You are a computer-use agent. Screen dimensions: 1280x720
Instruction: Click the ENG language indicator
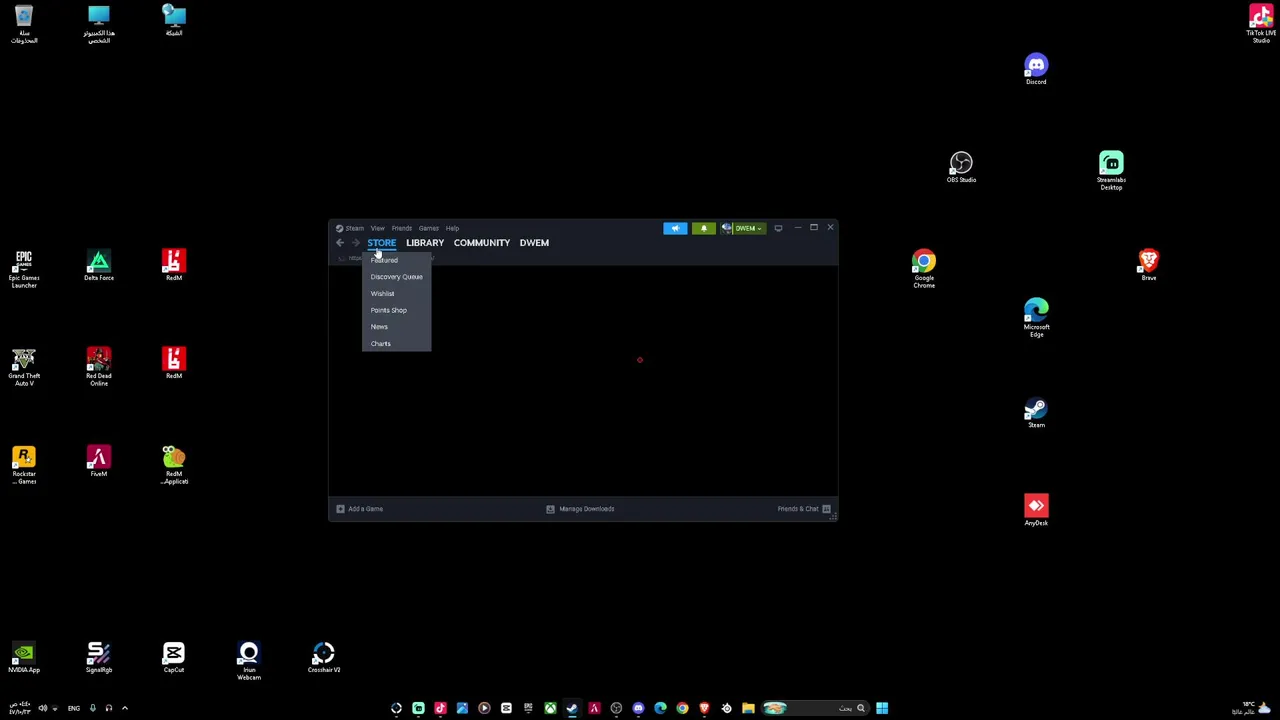pos(74,708)
